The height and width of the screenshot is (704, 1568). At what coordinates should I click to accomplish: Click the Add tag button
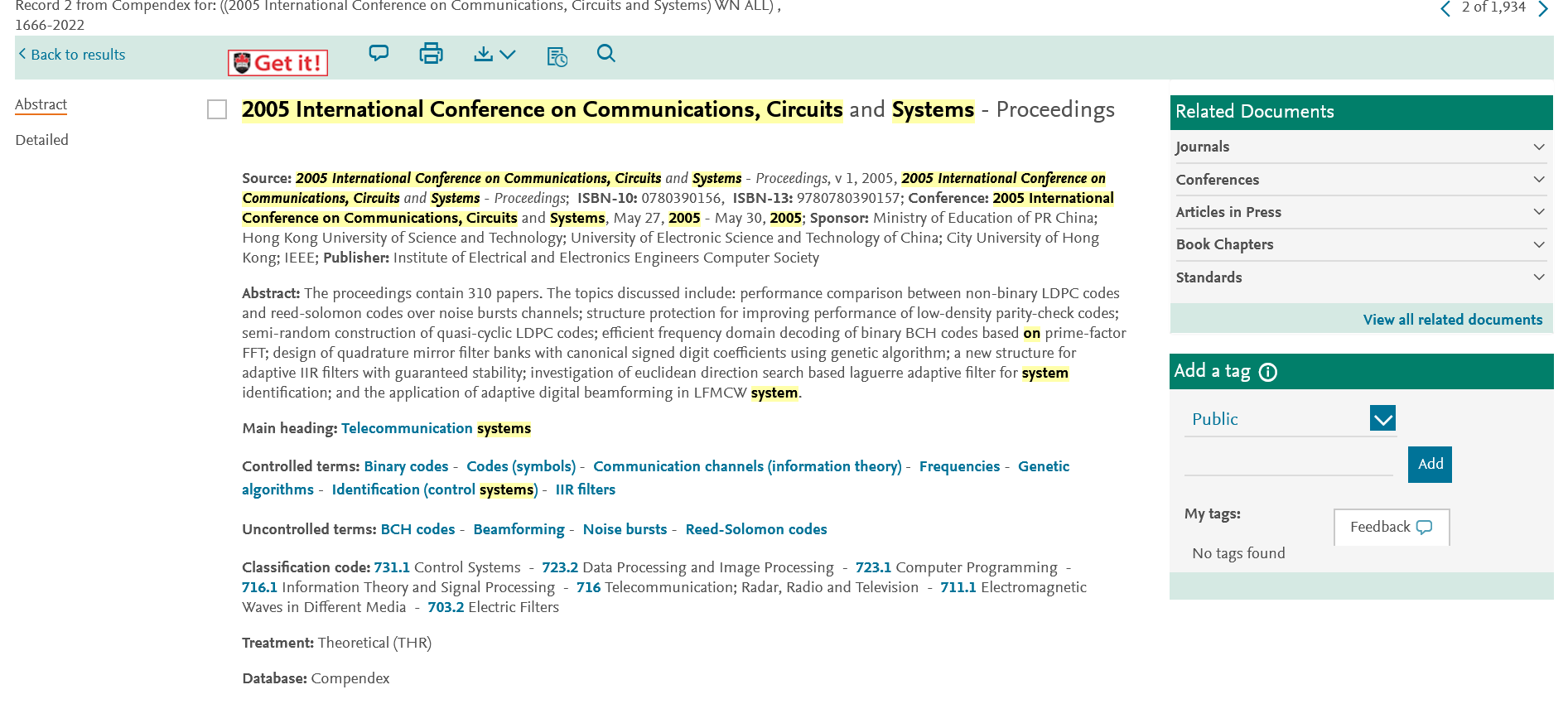(x=1430, y=465)
